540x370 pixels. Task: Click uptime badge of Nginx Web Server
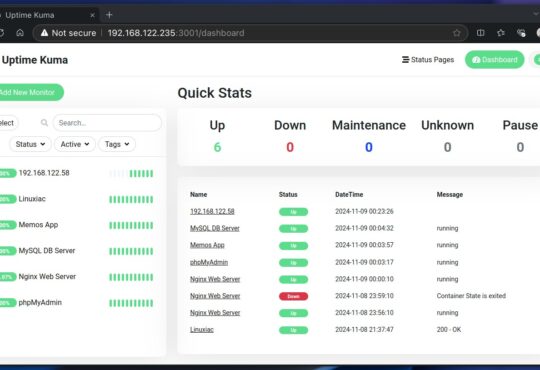click(8, 277)
